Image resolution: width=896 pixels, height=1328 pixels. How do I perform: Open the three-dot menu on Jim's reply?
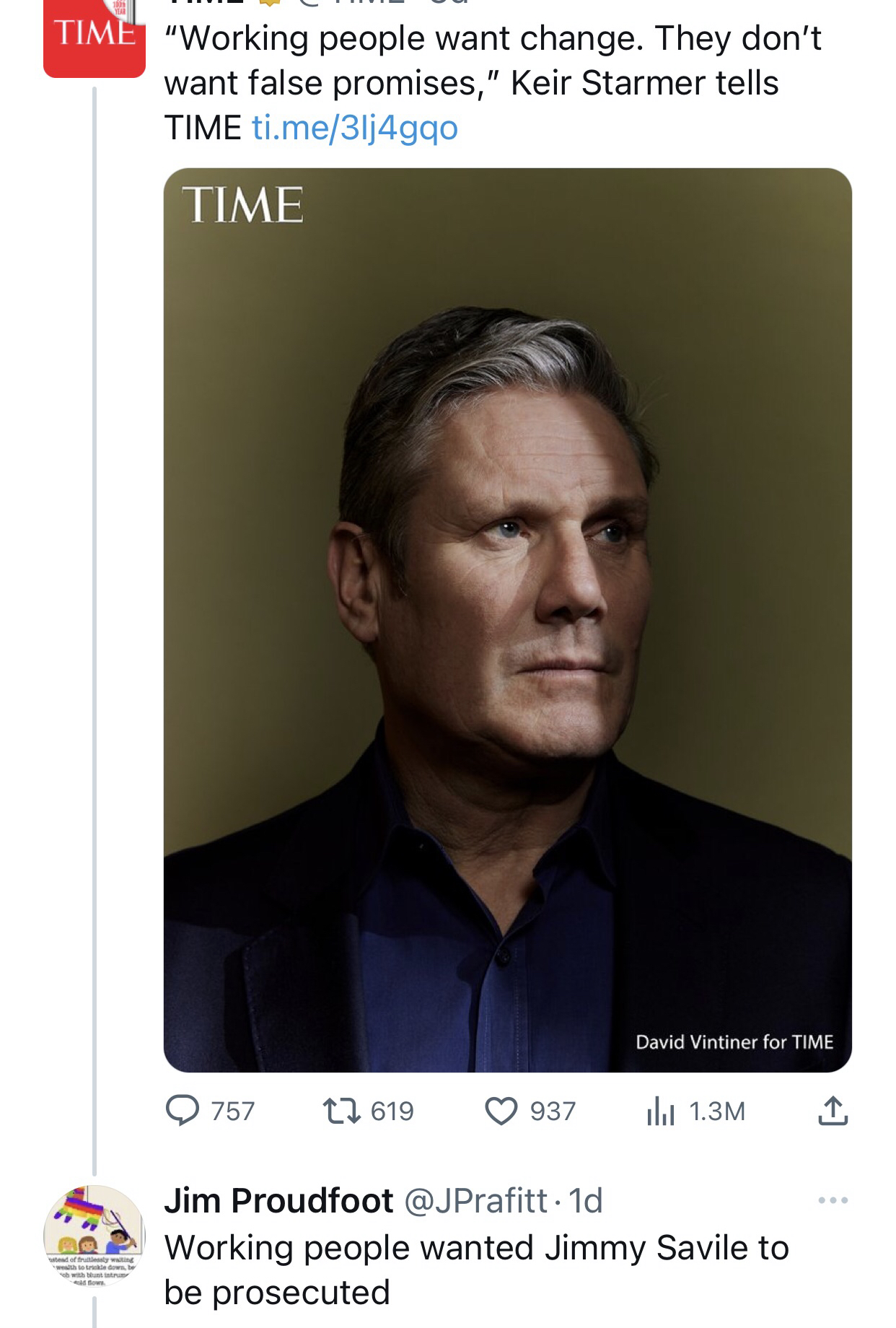coord(833,1201)
